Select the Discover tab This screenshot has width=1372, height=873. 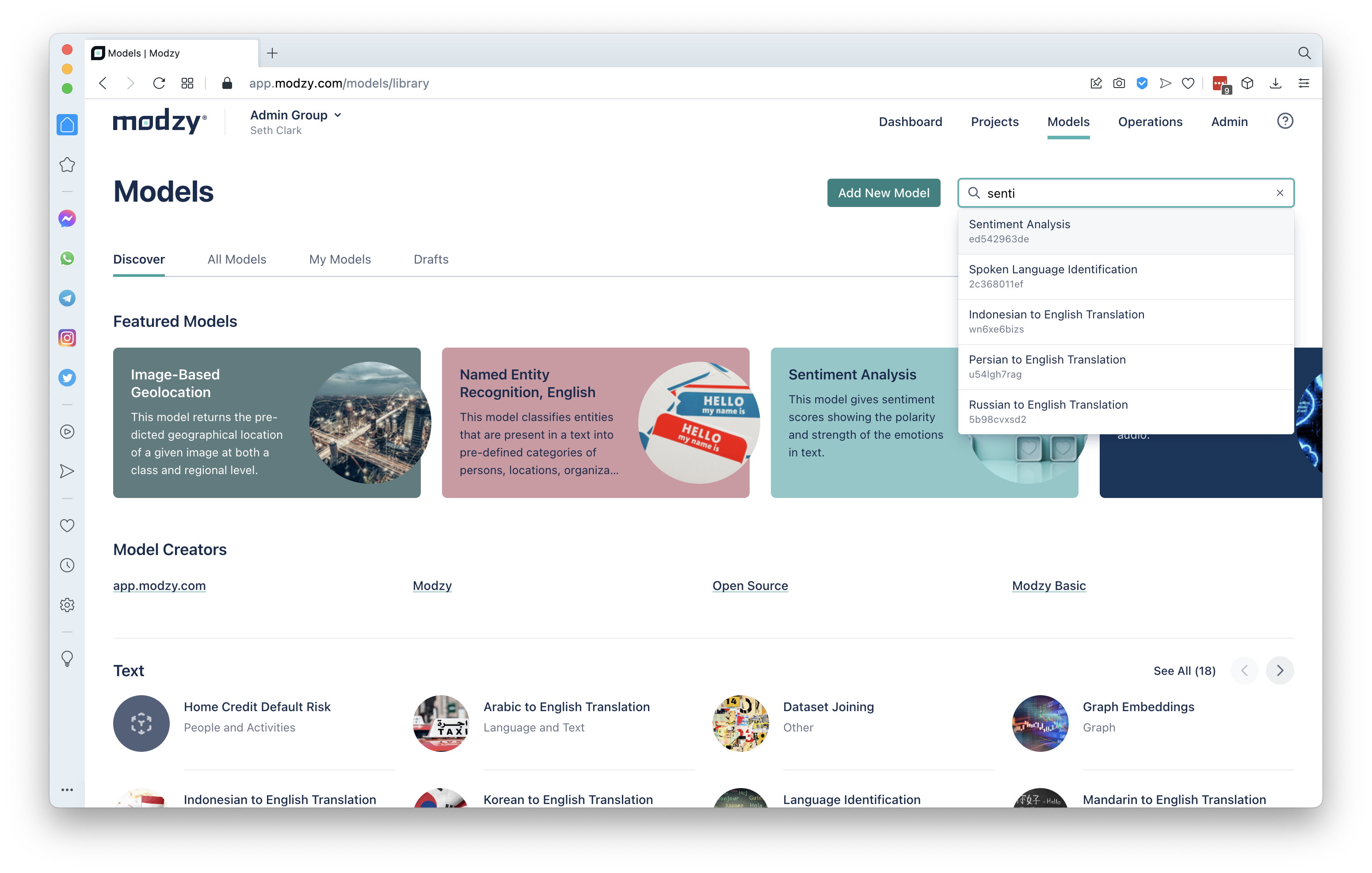click(x=139, y=258)
